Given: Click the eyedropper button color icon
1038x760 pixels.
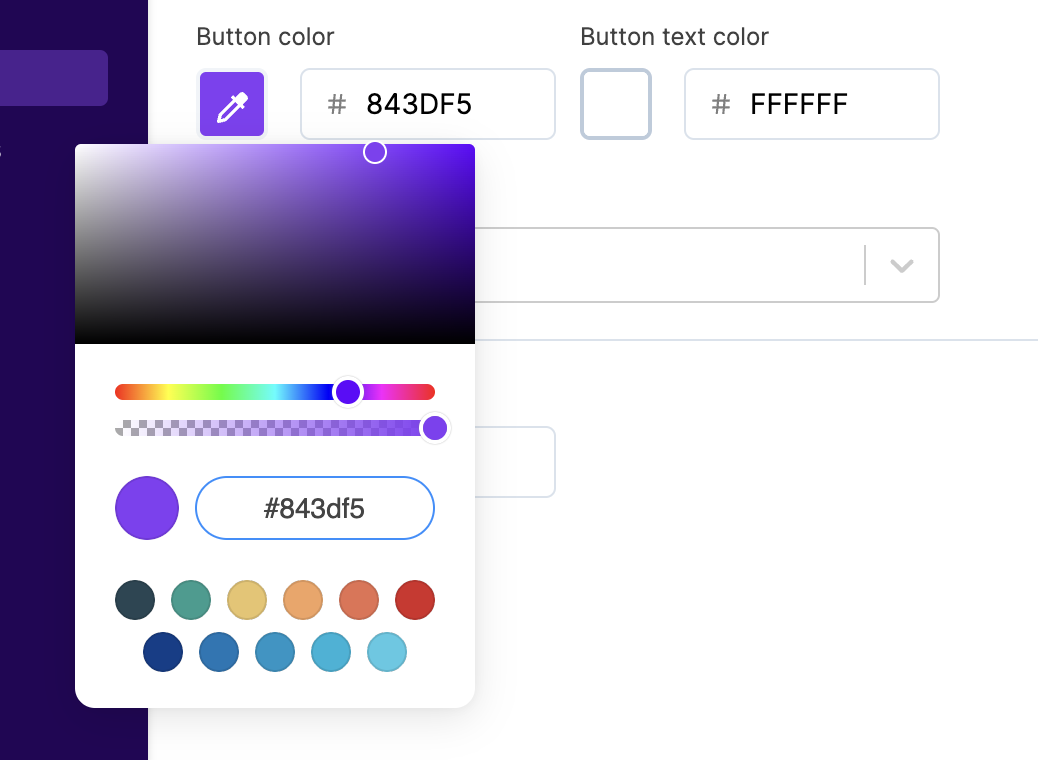Looking at the screenshot, I should 232,104.
